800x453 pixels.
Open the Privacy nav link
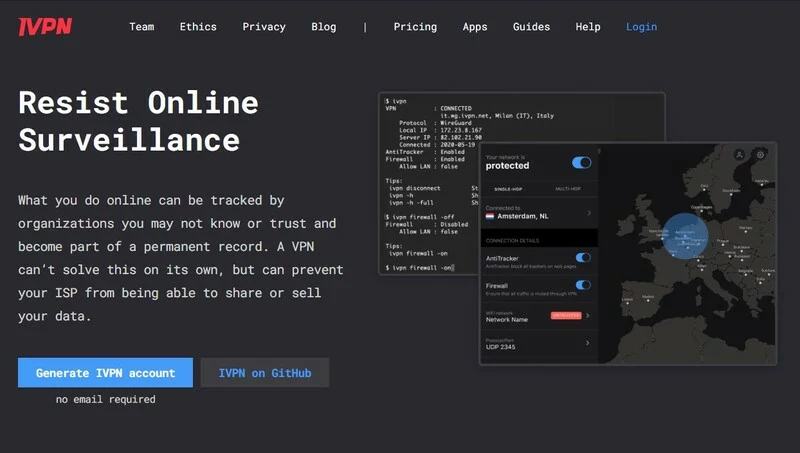(264, 27)
